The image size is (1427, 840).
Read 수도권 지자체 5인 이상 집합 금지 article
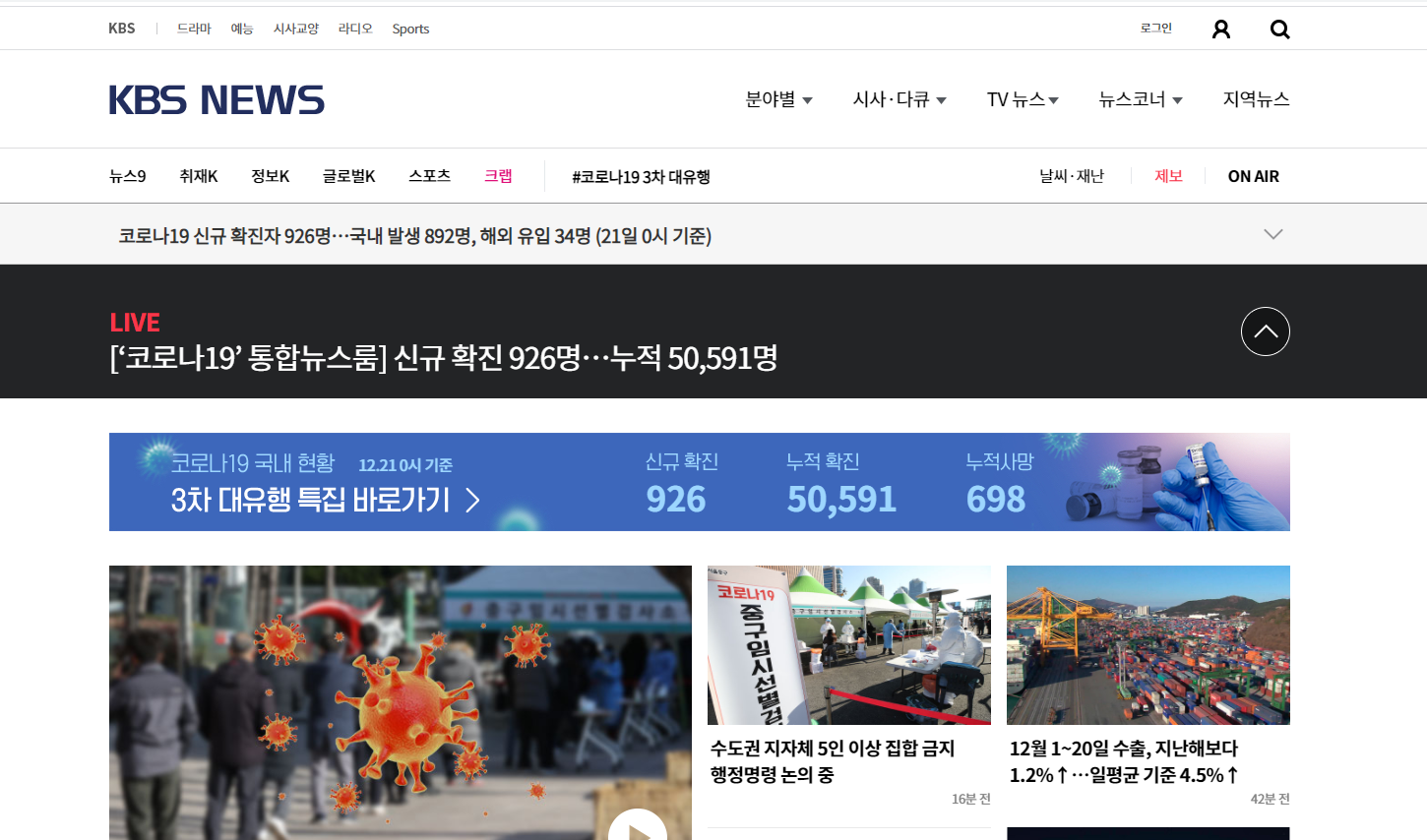[833, 761]
